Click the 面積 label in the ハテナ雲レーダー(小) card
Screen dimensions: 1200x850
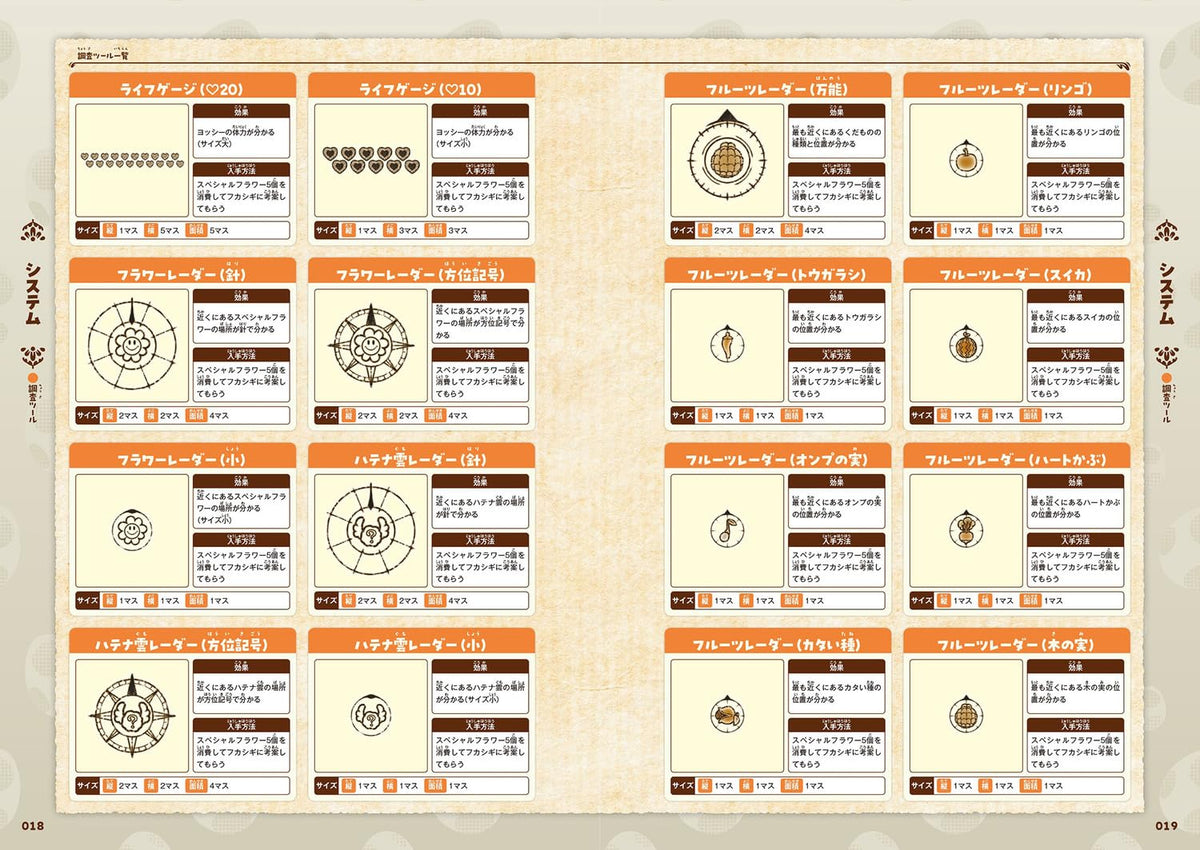pyautogui.click(x=435, y=785)
